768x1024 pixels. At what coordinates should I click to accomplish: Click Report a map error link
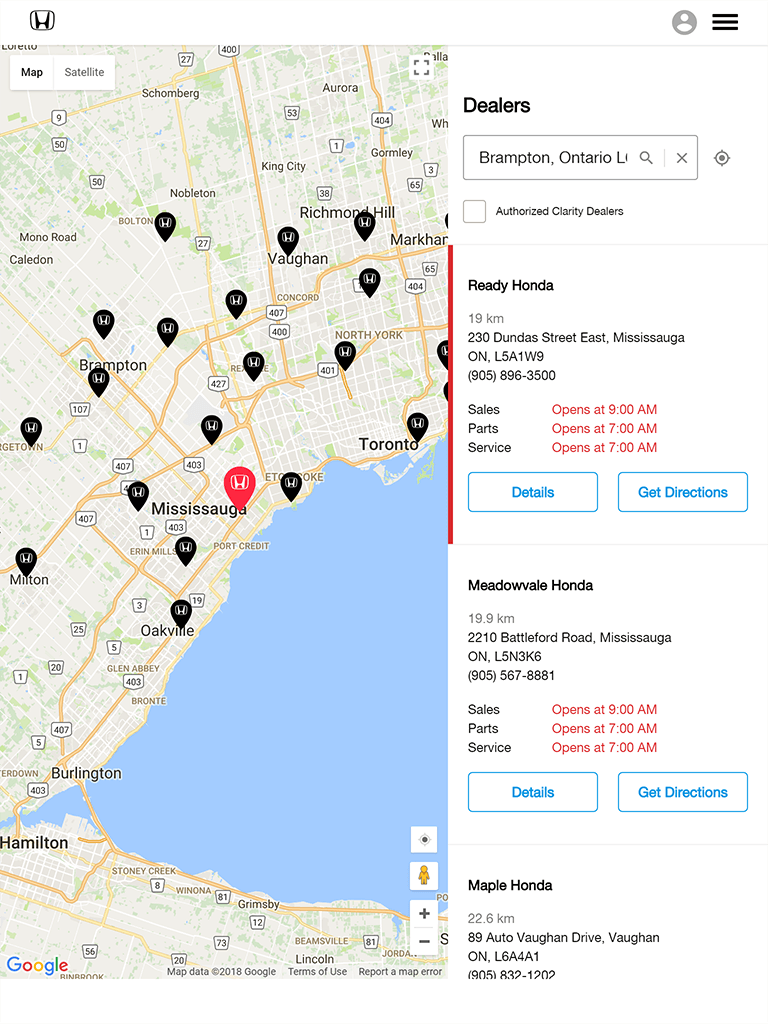tap(400, 972)
